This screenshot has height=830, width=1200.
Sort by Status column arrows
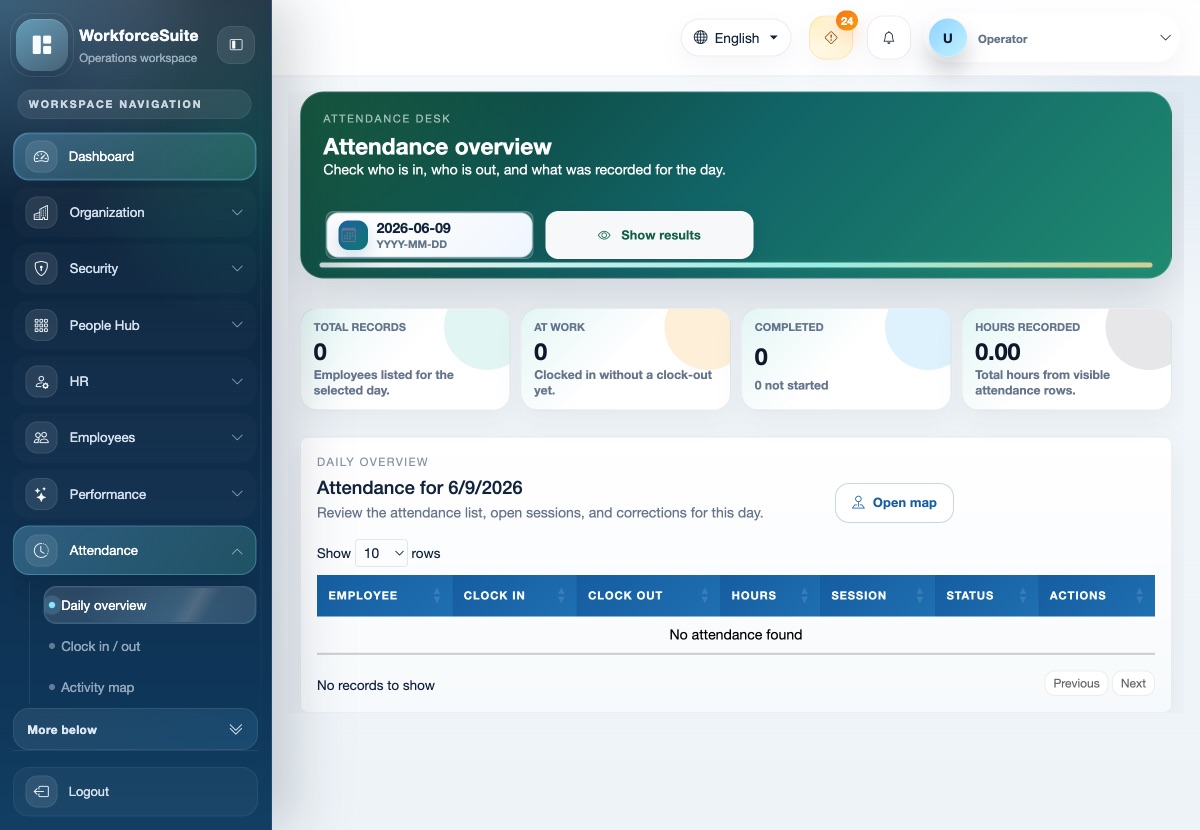tap(1023, 596)
